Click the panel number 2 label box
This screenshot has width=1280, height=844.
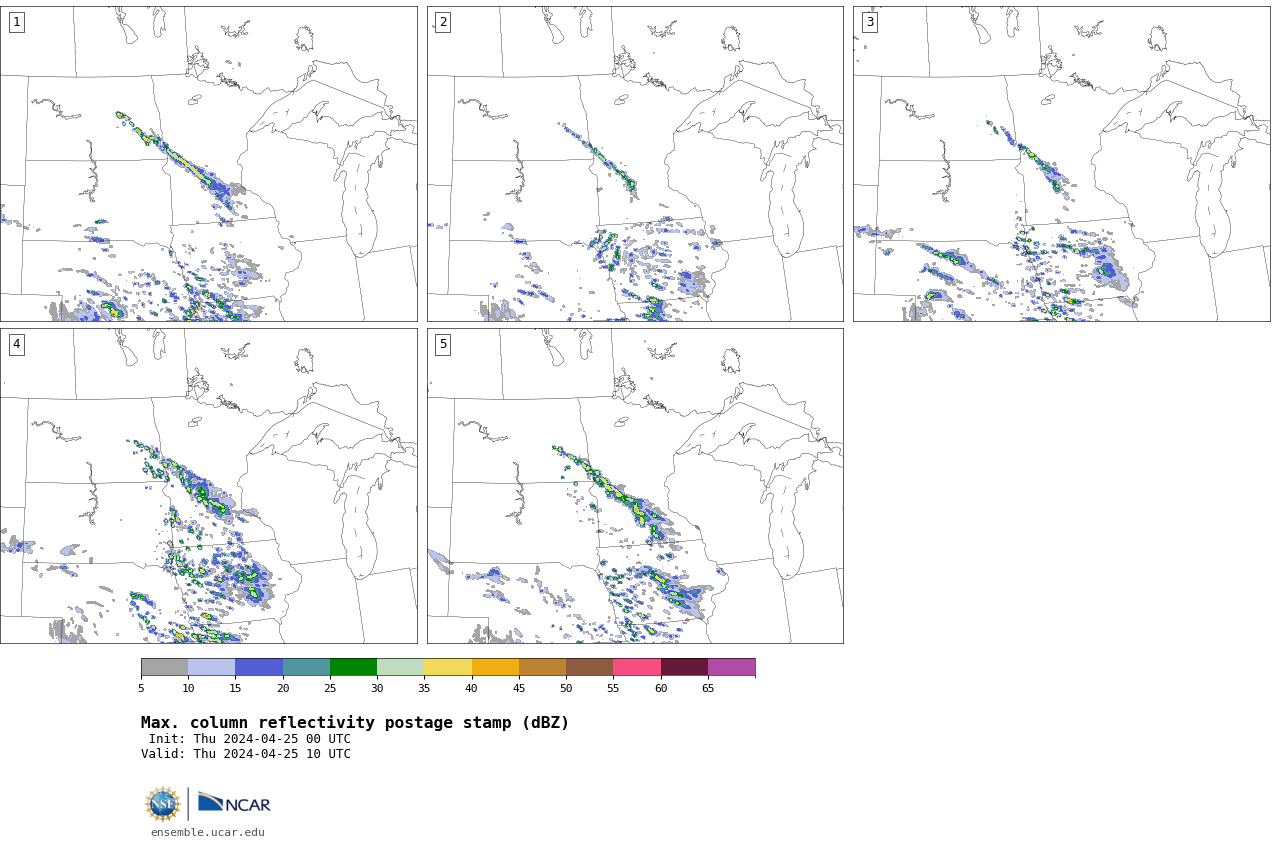click(443, 22)
